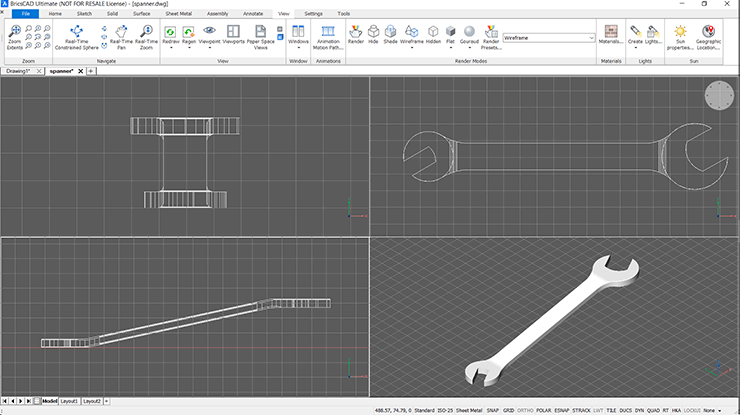
Task: Click the view compass in top-right viewport
Action: click(x=717, y=96)
